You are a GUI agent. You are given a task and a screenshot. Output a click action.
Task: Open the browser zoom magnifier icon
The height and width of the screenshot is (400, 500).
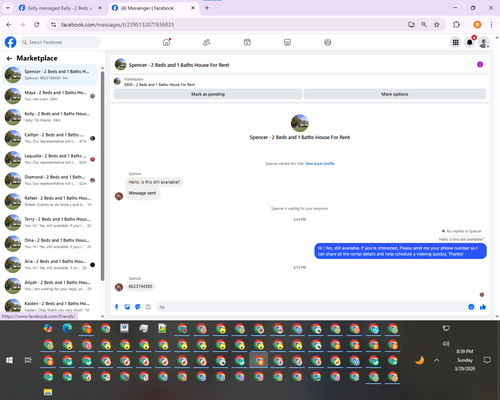pyautogui.click(x=424, y=25)
